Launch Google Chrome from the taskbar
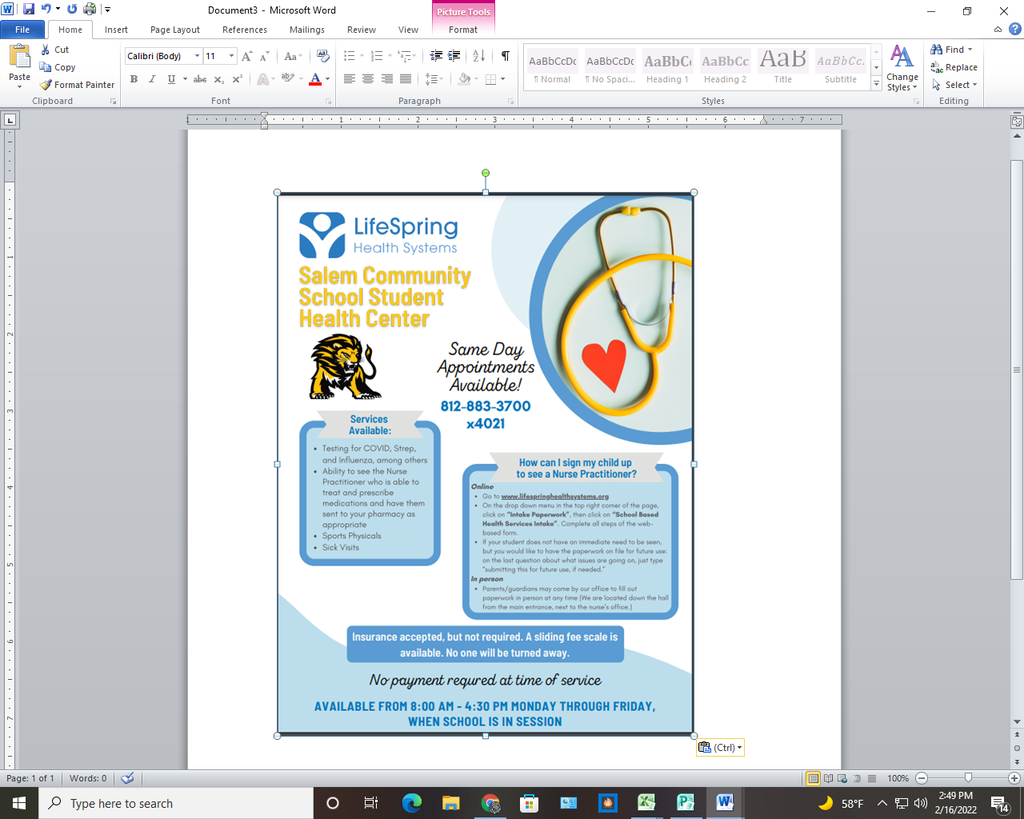This screenshot has width=1024, height=819. point(490,803)
